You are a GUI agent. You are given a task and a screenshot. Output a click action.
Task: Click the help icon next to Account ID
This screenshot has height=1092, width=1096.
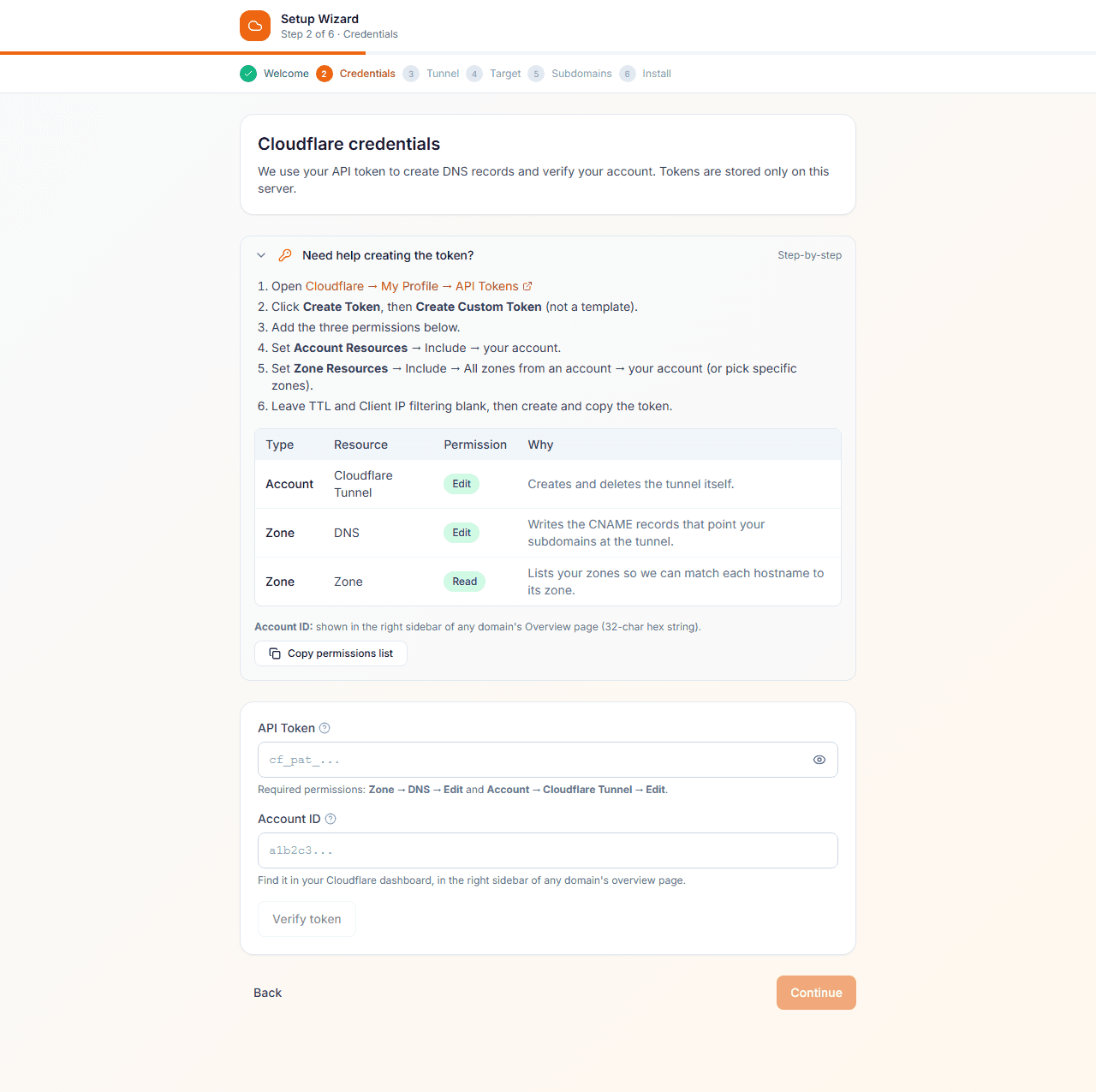click(331, 819)
